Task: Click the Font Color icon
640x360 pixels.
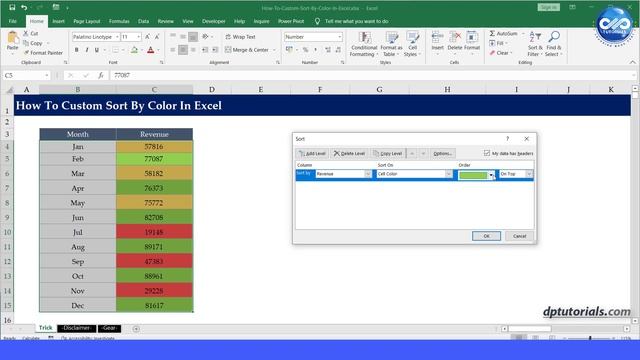Action: coord(151,50)
